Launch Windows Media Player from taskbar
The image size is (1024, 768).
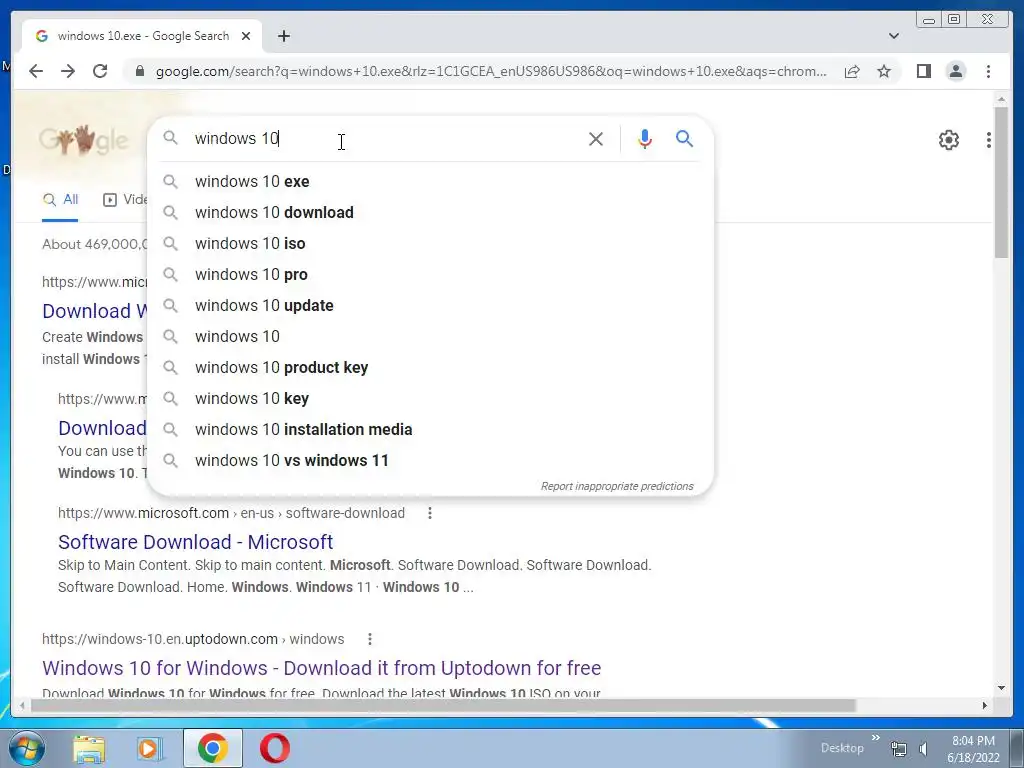[x=149, y=748]
